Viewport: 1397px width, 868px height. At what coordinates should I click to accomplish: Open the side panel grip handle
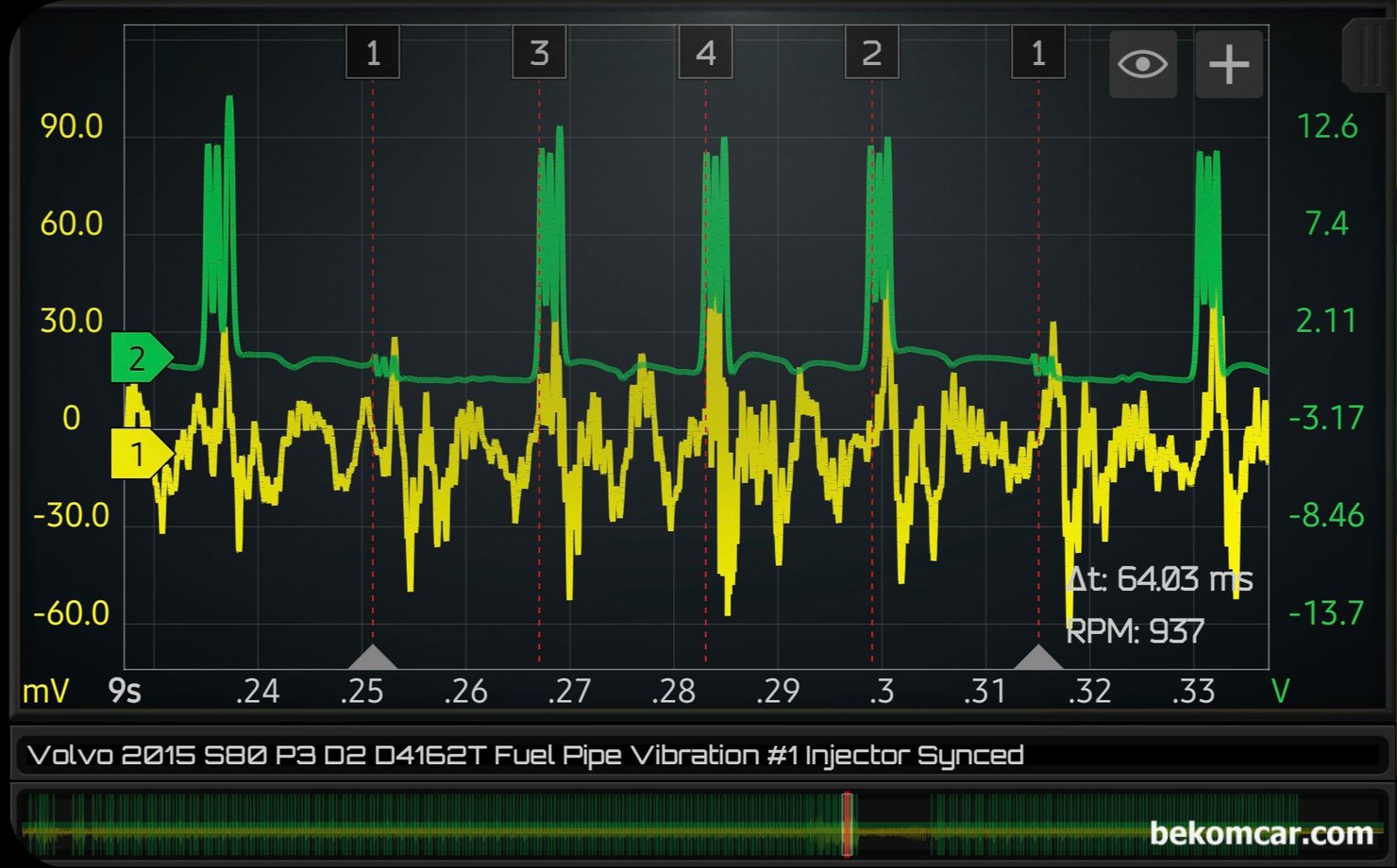pyautogui.click(x=1368, y=57)
